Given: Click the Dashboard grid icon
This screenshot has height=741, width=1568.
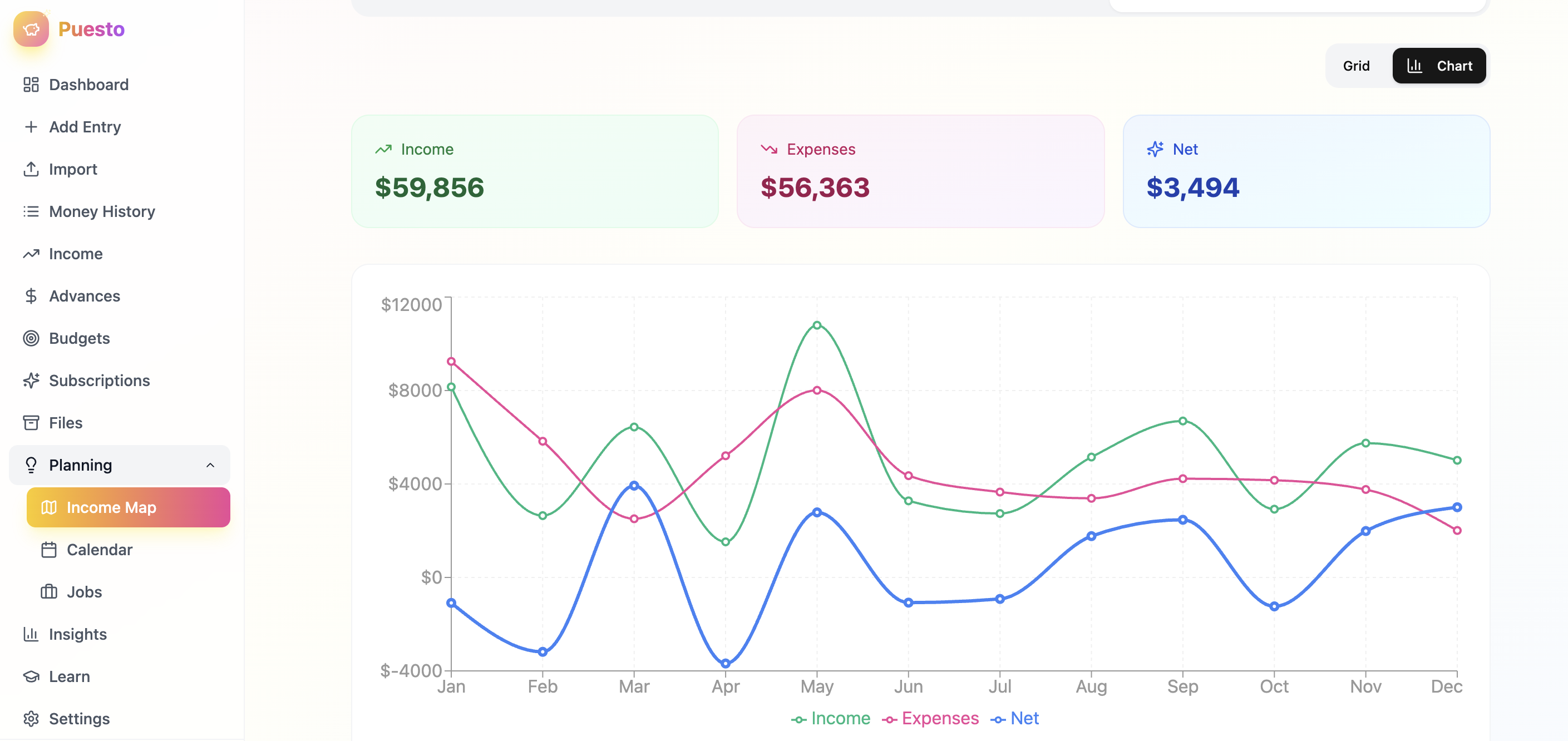Looking at the screenshot, I should 31,85.
